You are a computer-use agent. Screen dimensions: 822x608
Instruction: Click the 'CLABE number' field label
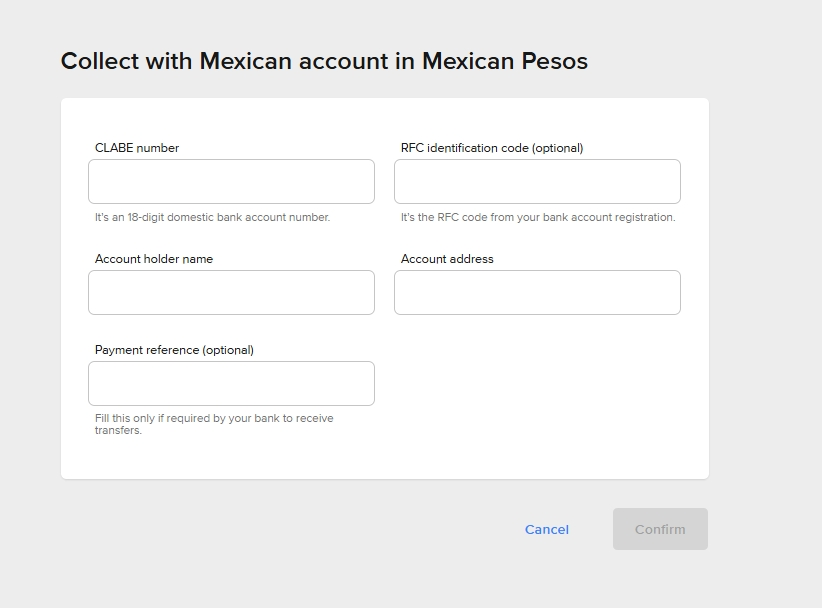137,148
